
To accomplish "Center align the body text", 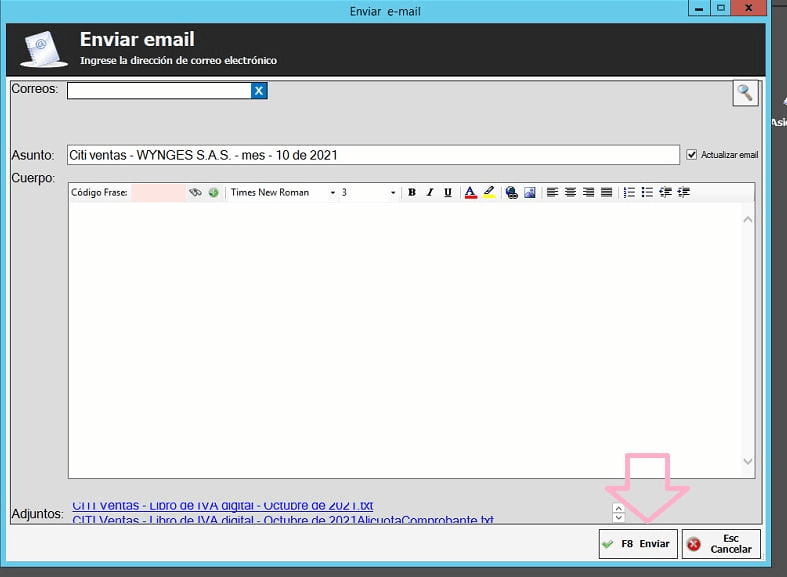I will (x=570, y=193).
